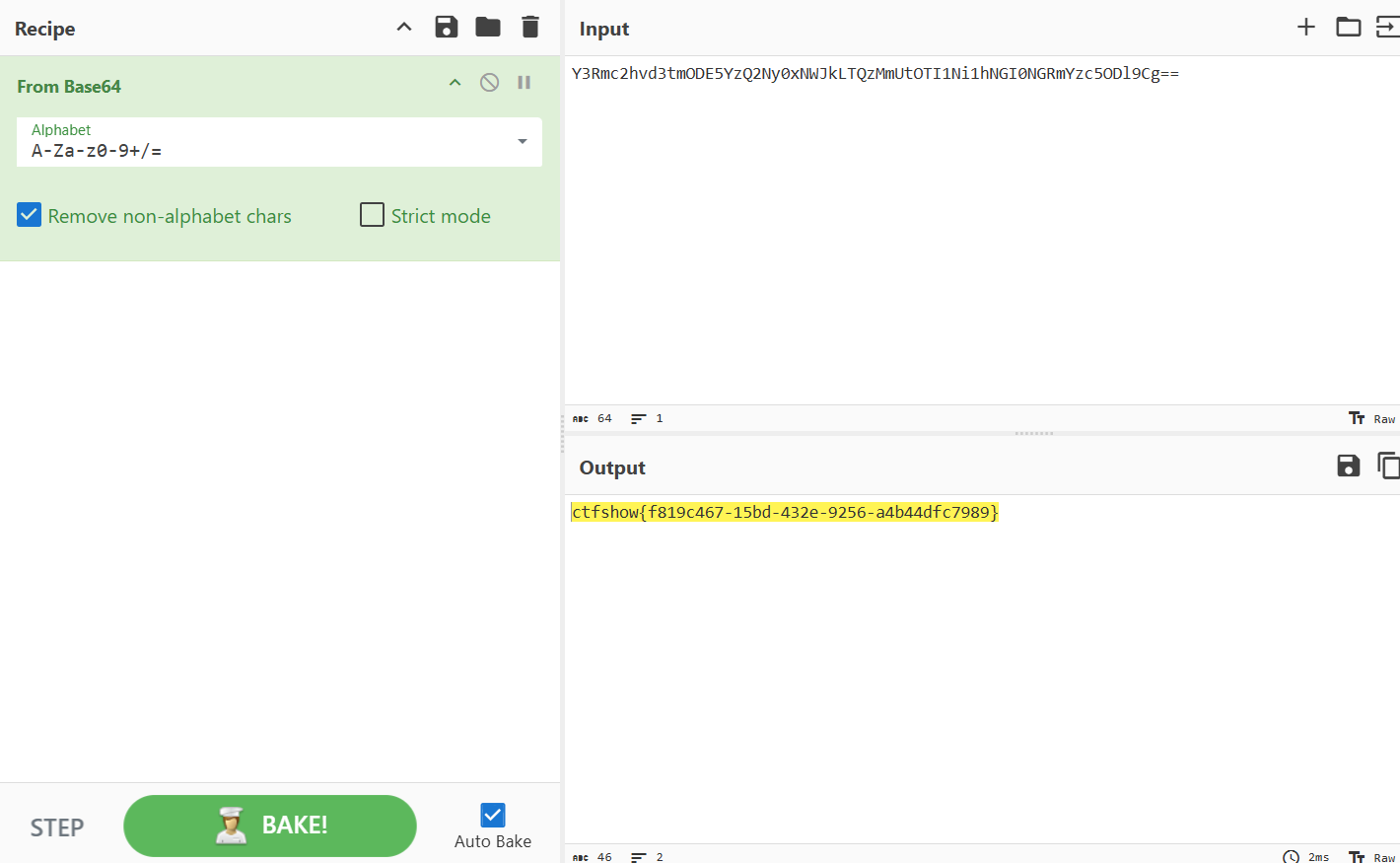This screenshot has height=863, width=1400.
Task: Clear the recipe with trash icon
Action: [x=530, y=28]
